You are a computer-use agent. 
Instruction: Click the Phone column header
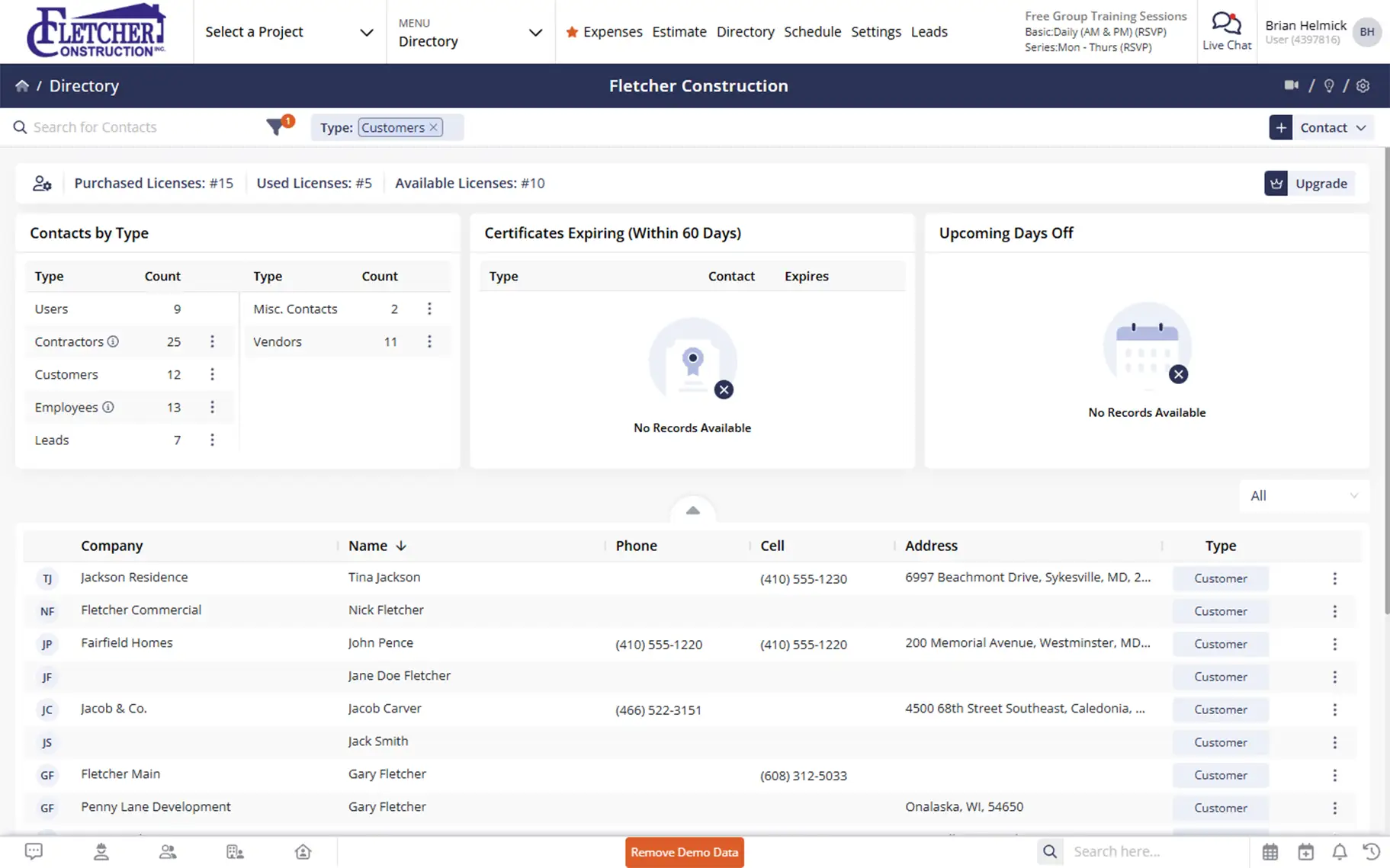636,546
